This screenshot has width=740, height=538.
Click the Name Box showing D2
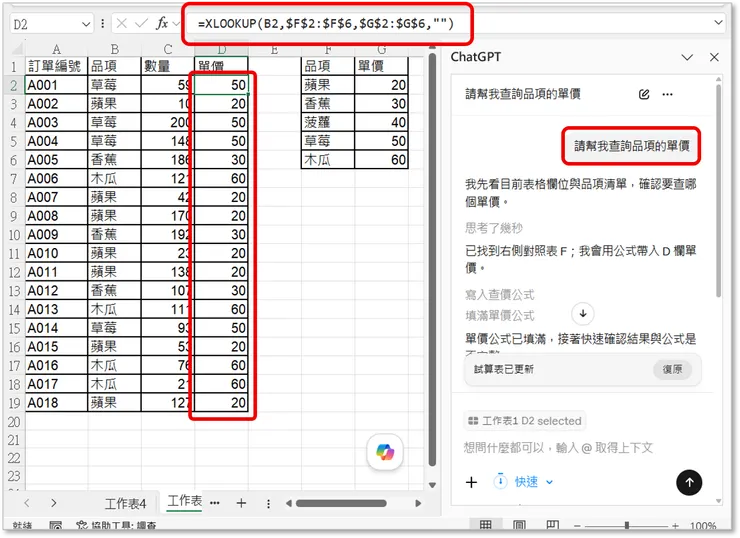[46, 24]
